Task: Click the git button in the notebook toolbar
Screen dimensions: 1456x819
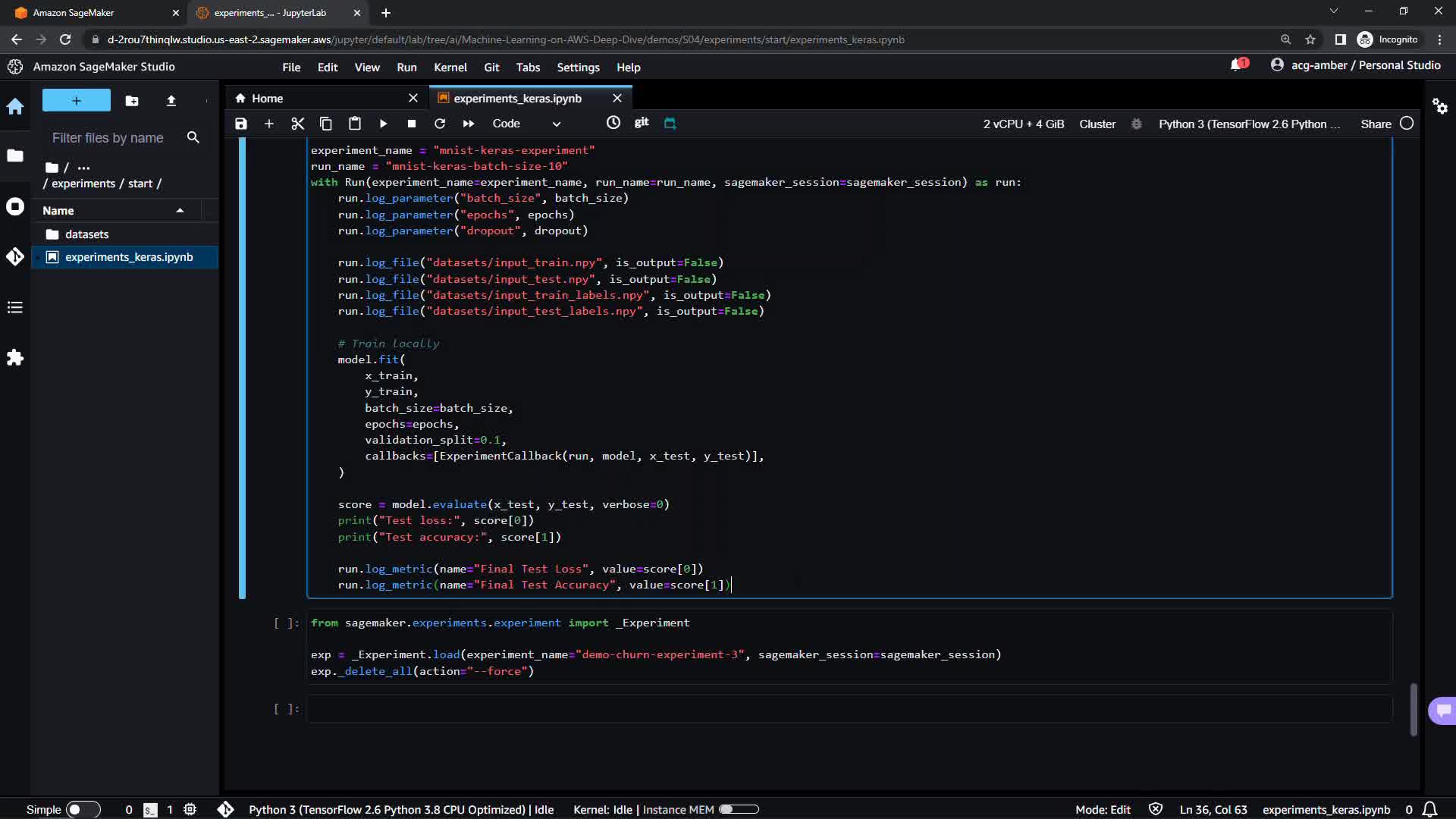Action: [x=642, y=123]
